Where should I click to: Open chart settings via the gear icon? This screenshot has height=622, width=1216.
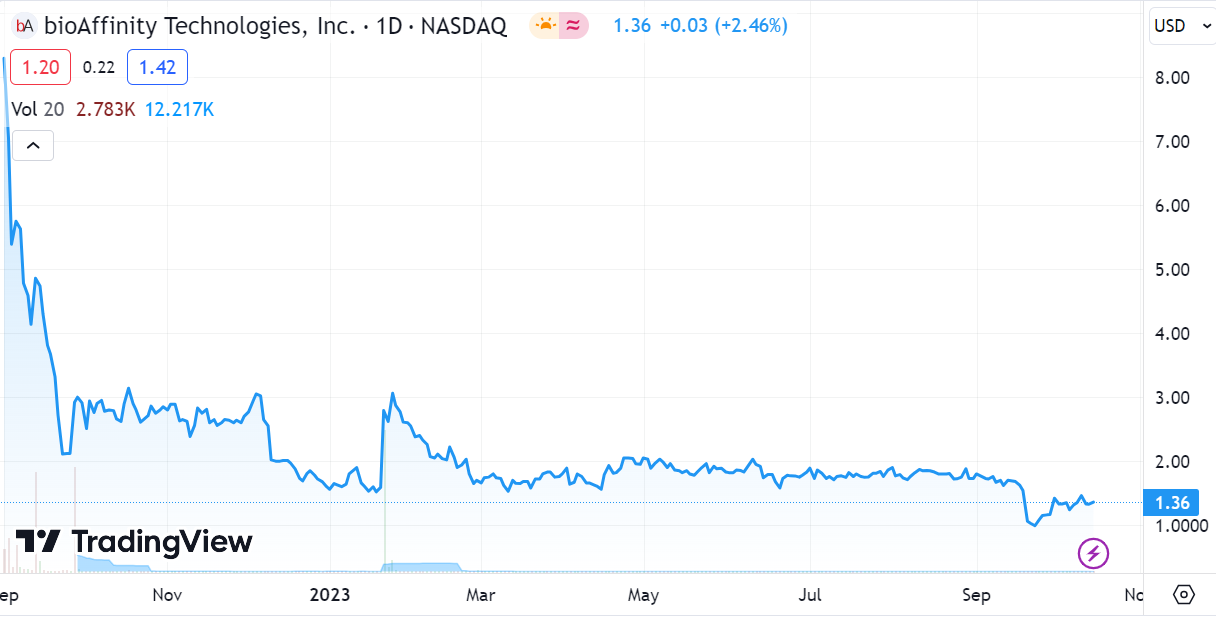click(x=1184, y=595)
